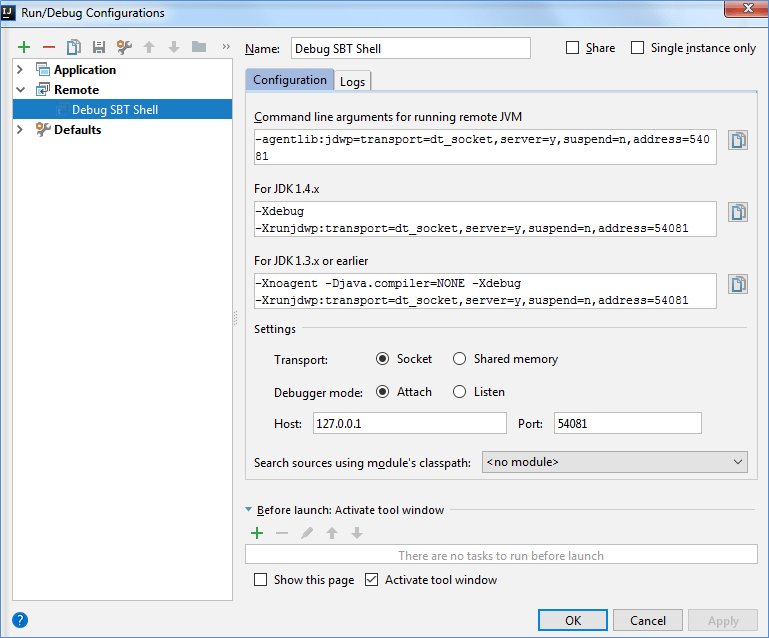Confirm with the OK button
Image resolution: width=769 pixels, height=638 pixels.
point(573,620)
